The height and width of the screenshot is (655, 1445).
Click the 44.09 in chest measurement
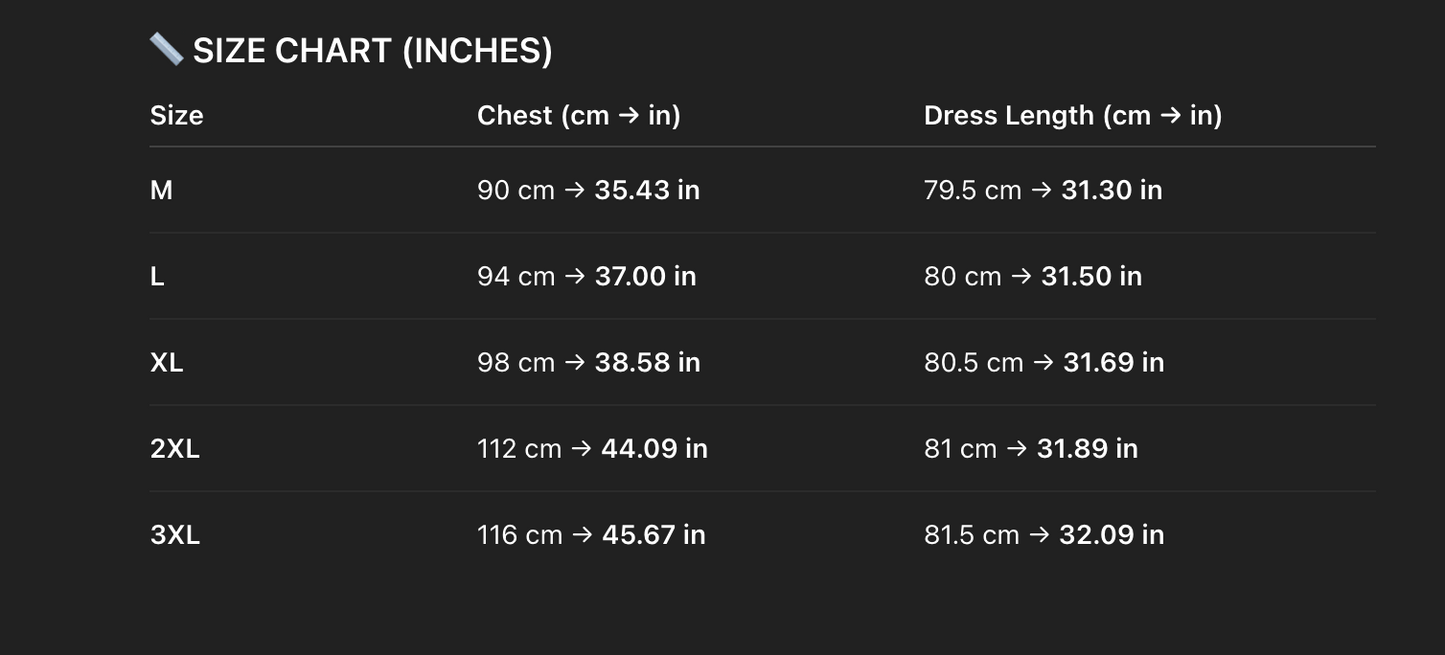click(654, 449)
